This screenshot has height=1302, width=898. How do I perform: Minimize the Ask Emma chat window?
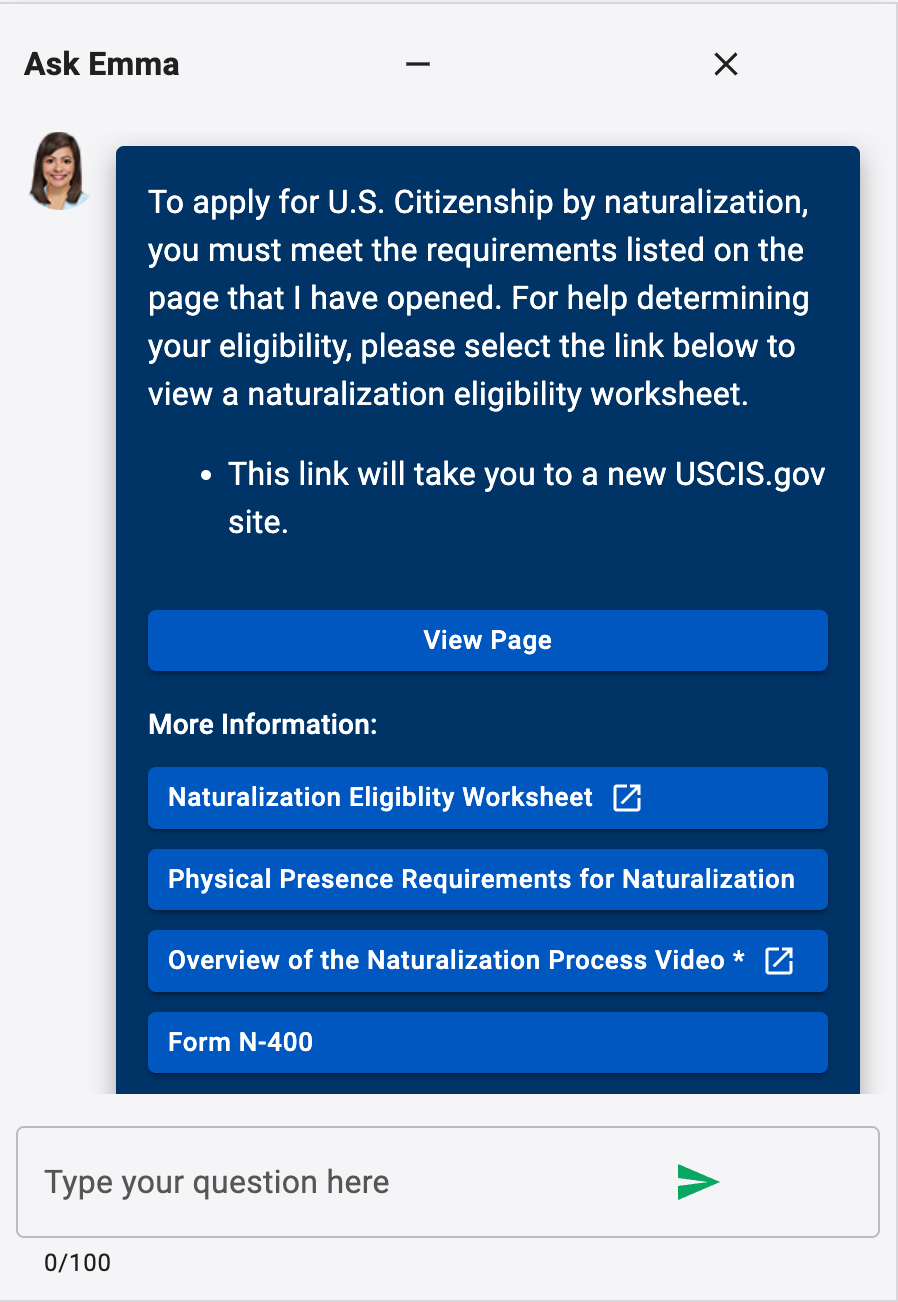pyautogui.click(x=417, y=65)
